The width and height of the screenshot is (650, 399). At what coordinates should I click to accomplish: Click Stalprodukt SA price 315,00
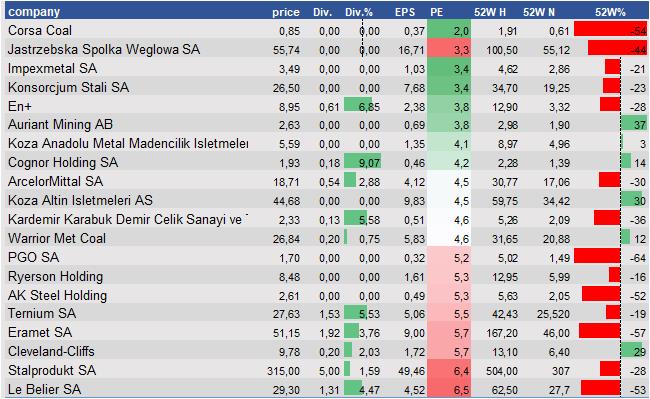284,370
